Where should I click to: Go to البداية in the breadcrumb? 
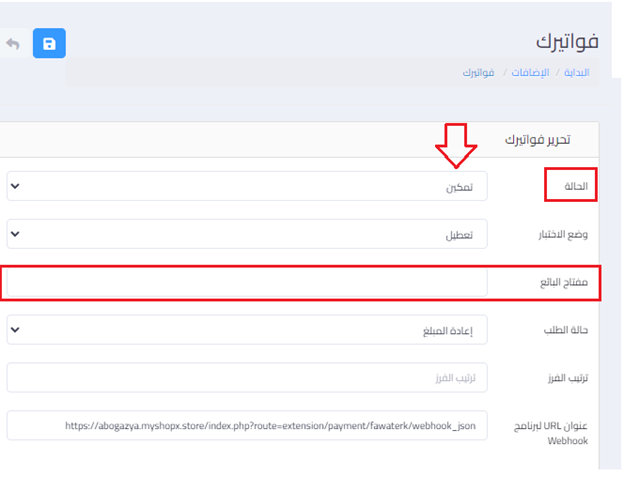(576, 73)
